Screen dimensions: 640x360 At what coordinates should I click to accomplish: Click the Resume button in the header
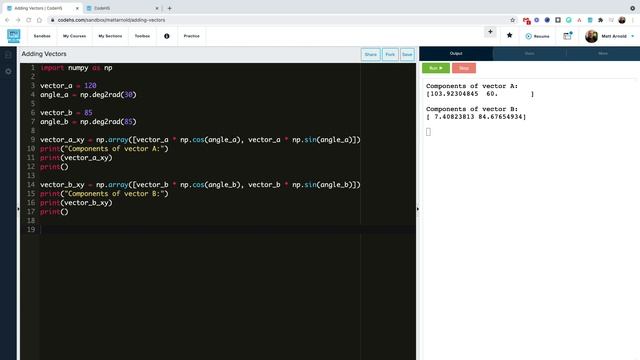538,36
